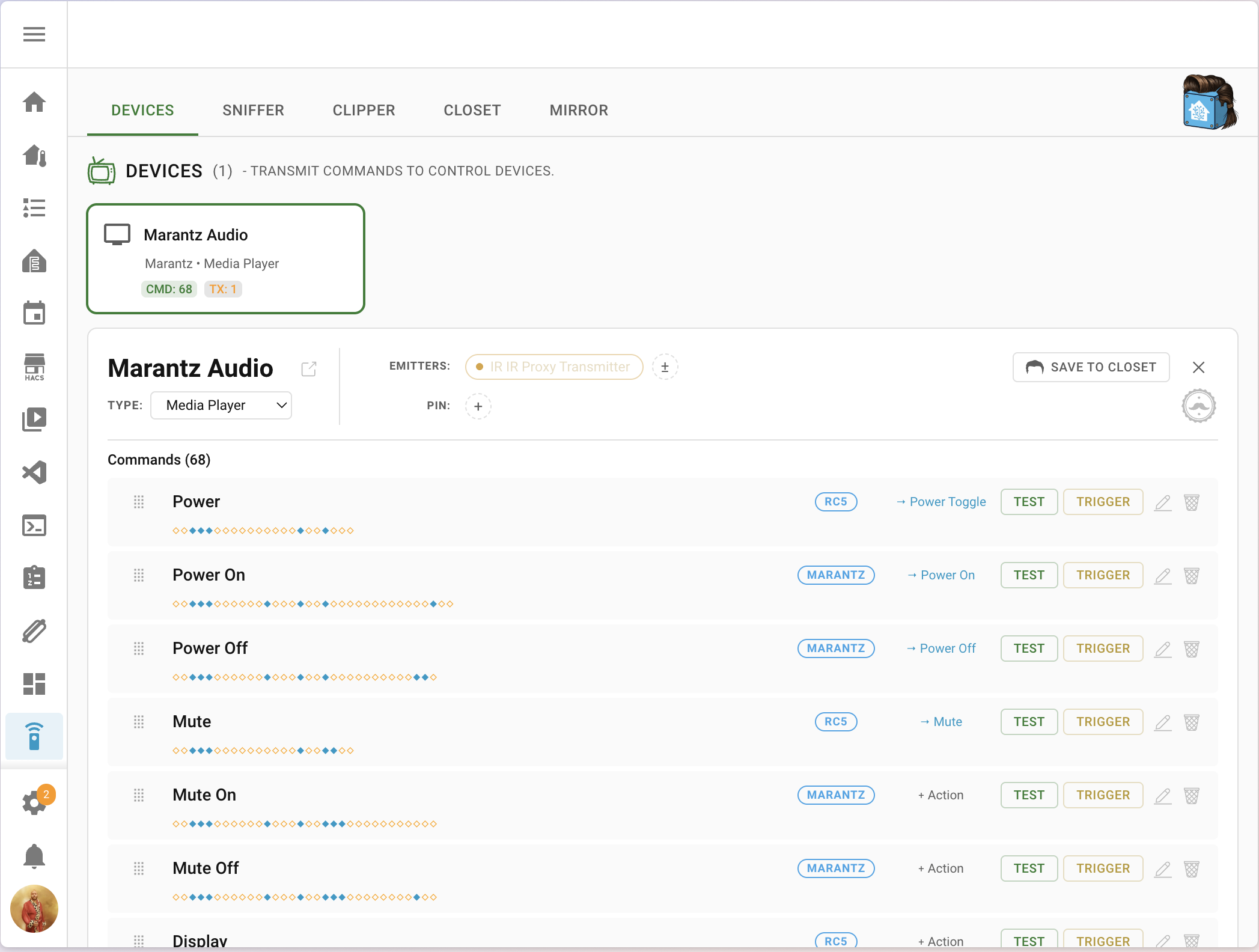Image resolution: width=1259 pixels, height=952 pixels.
Task: Click Save to Closet button
Action: pyautogui.click(x=1091, y=367)
